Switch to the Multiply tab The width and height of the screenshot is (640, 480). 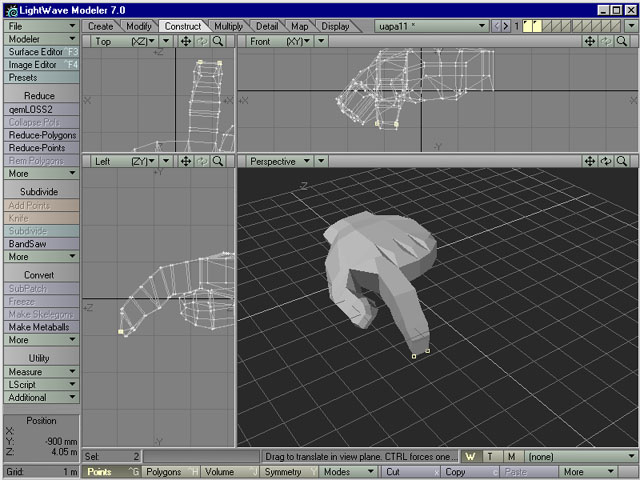click(227, 25)
